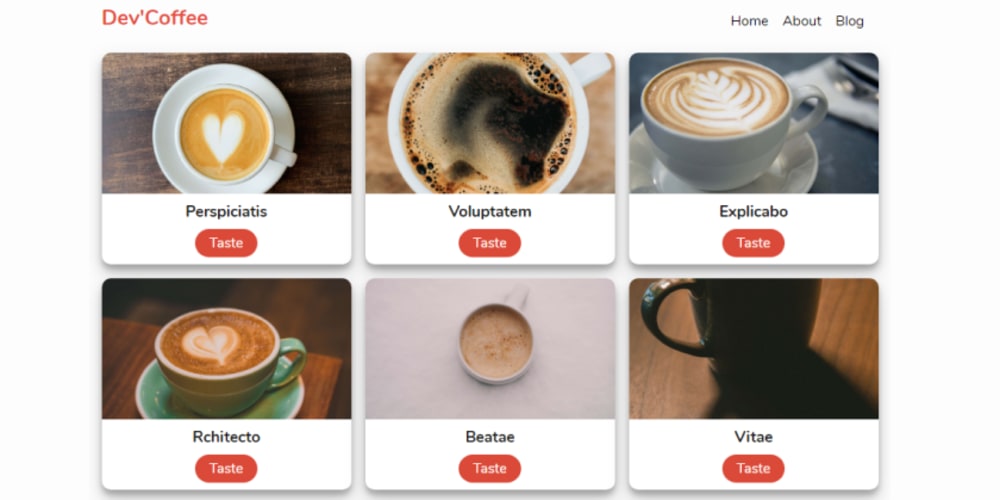1000x500 pixels.
Task: Select the Vitae dark mug image
Action: [754, 349]
